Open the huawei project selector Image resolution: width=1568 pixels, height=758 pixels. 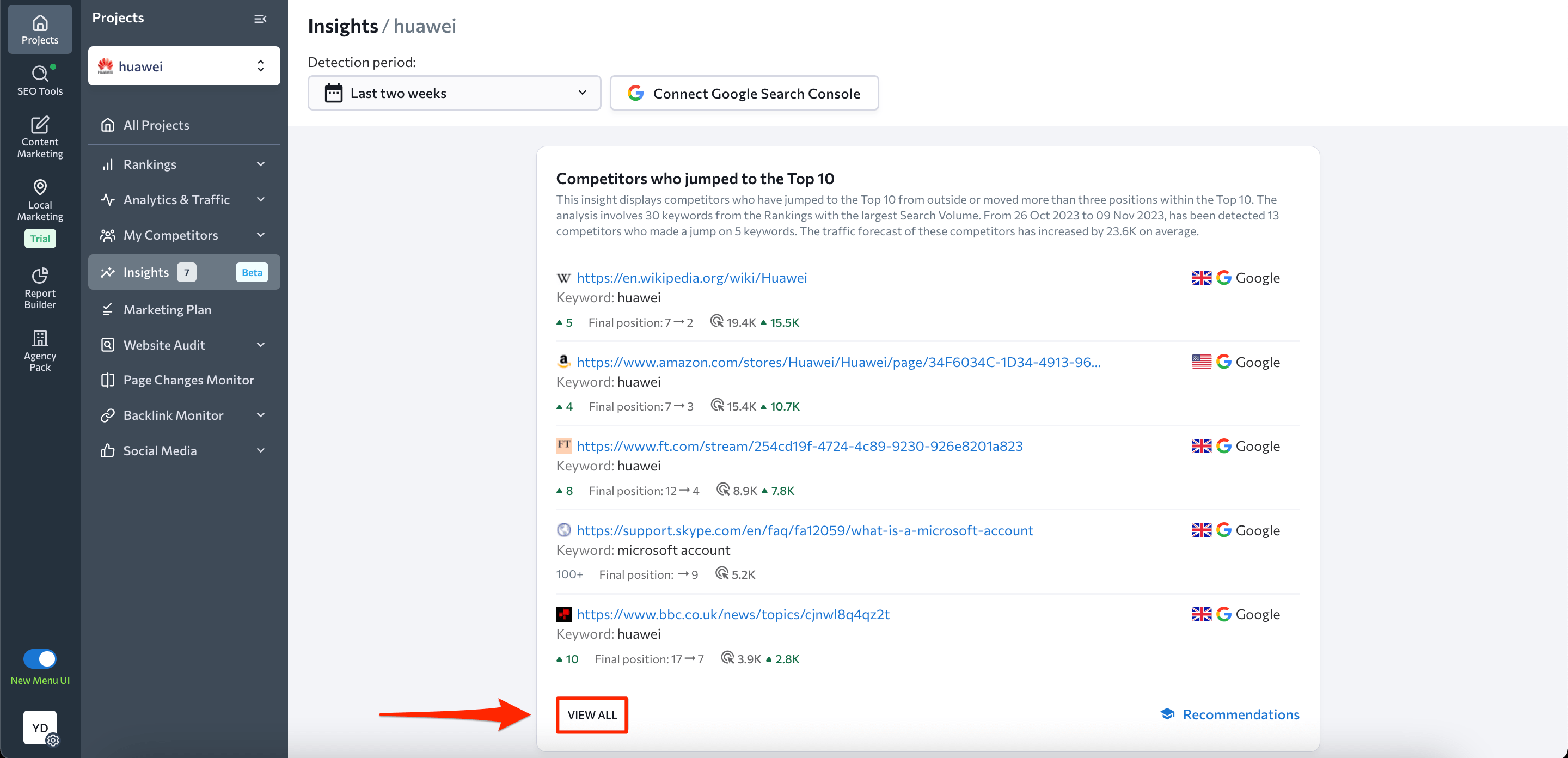click(184, 66)
